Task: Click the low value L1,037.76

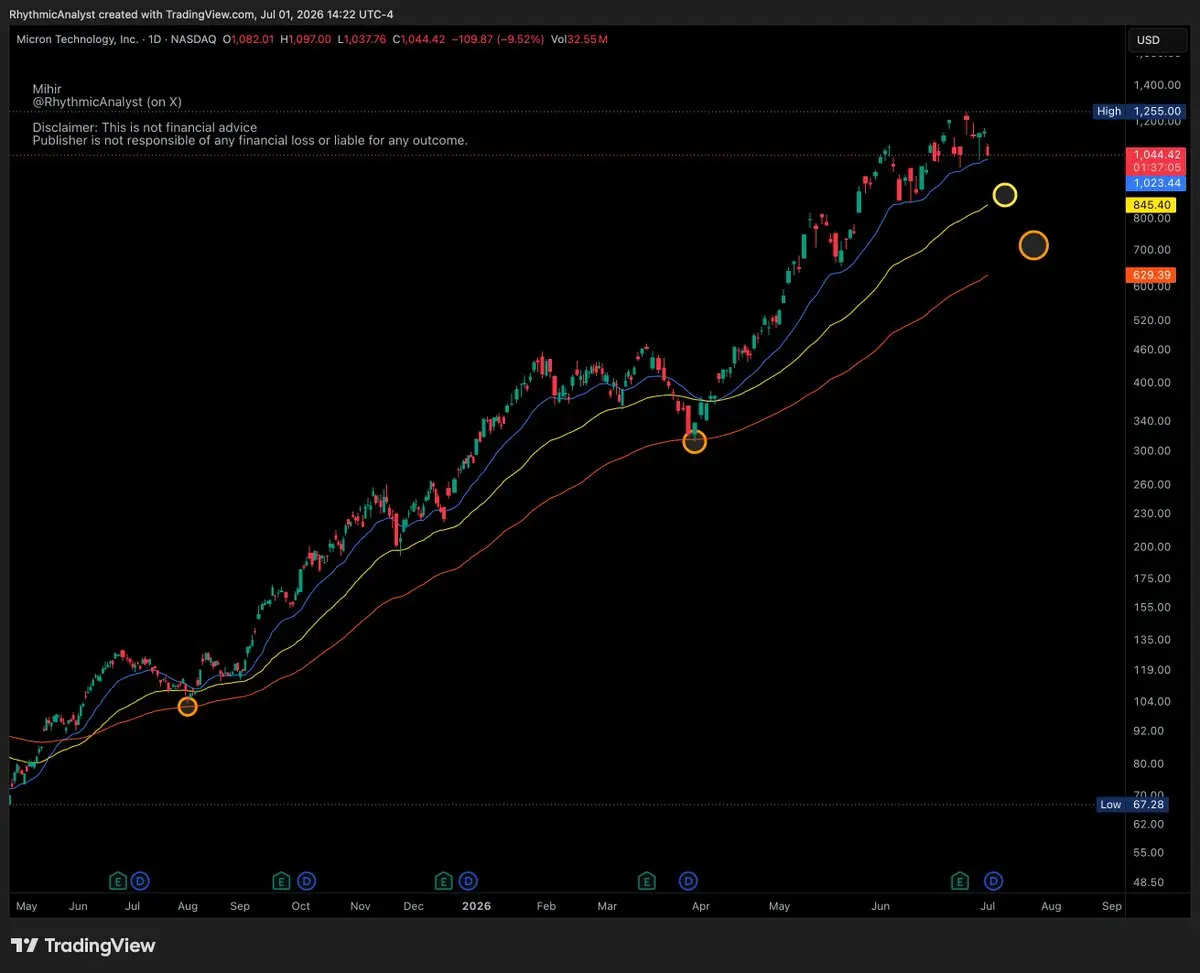Action: pyautogui.click(x=362, y=39)
